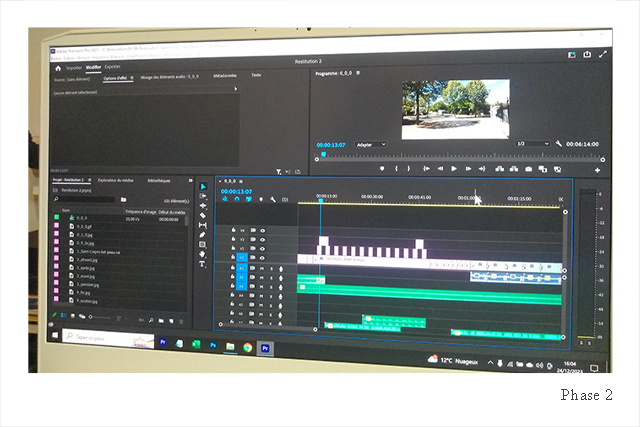Open the Programme 0_0_0 panel menu
Viewport: 640px width, 427px height.
click(x=358, y=73)
